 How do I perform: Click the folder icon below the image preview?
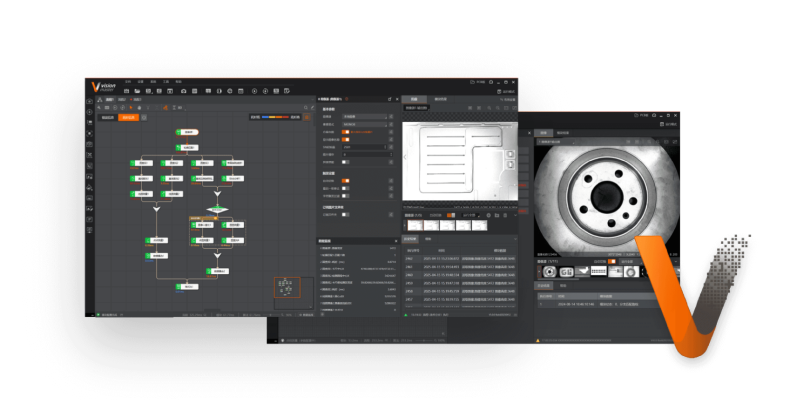coord(496,215)
